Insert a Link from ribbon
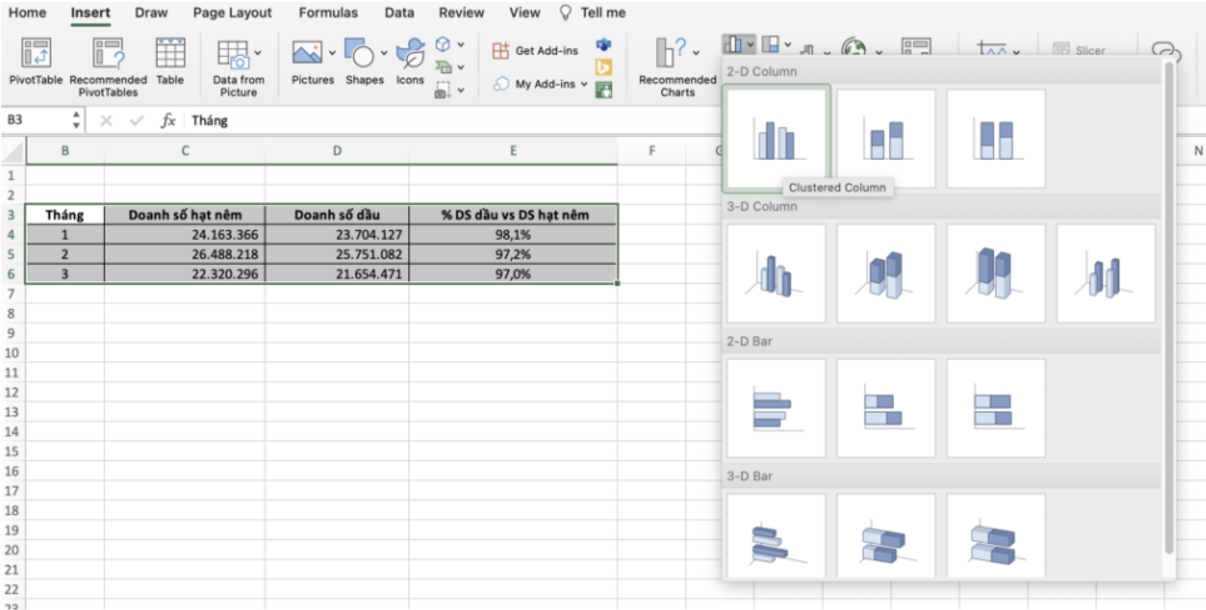The image size is (1206, 610). (1167, 52)
